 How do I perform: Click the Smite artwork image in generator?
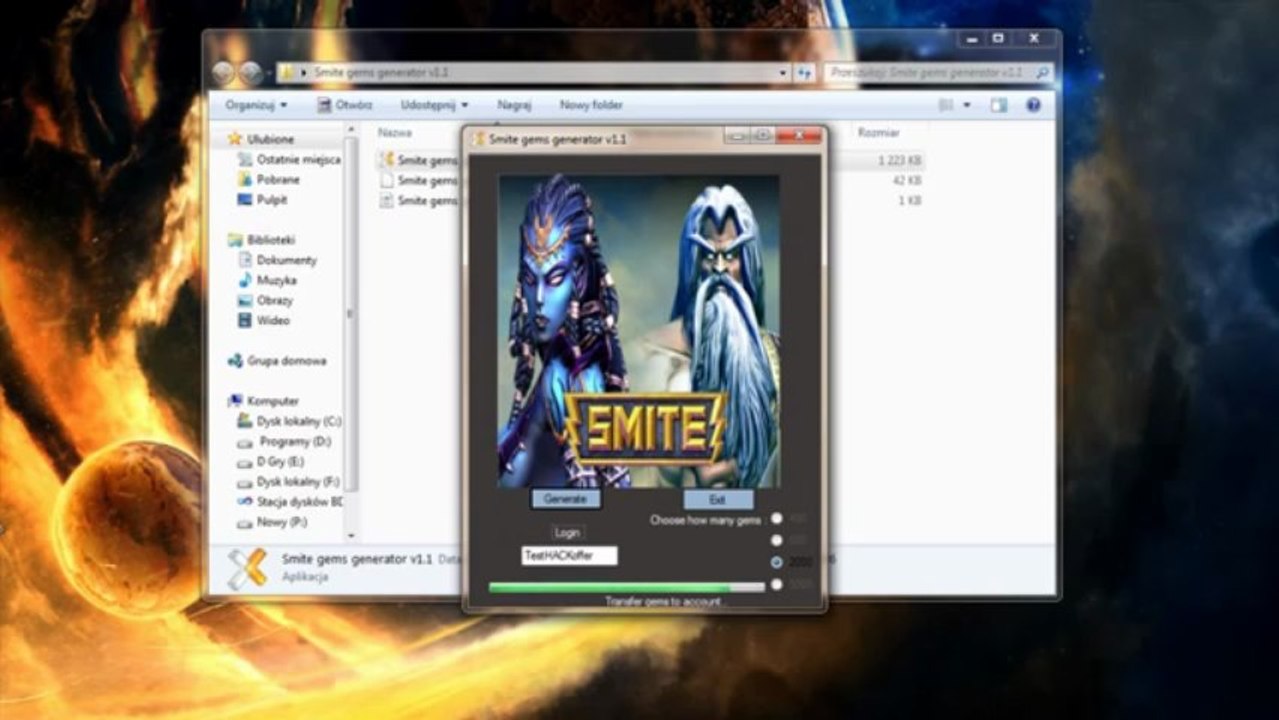(639, 331)
